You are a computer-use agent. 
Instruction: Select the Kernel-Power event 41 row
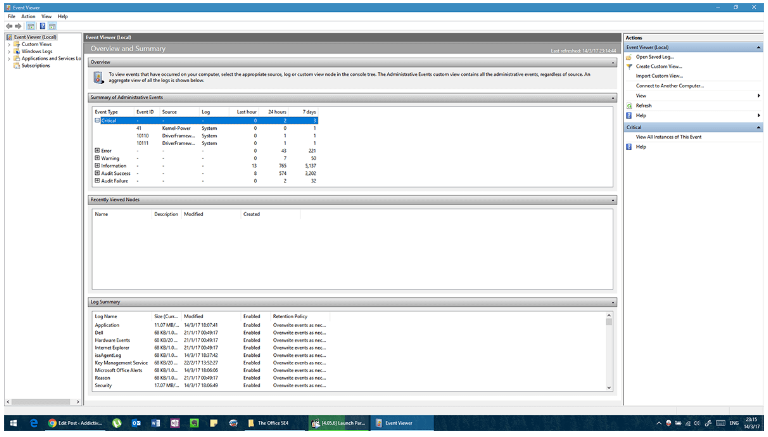(x=206, y=128)
